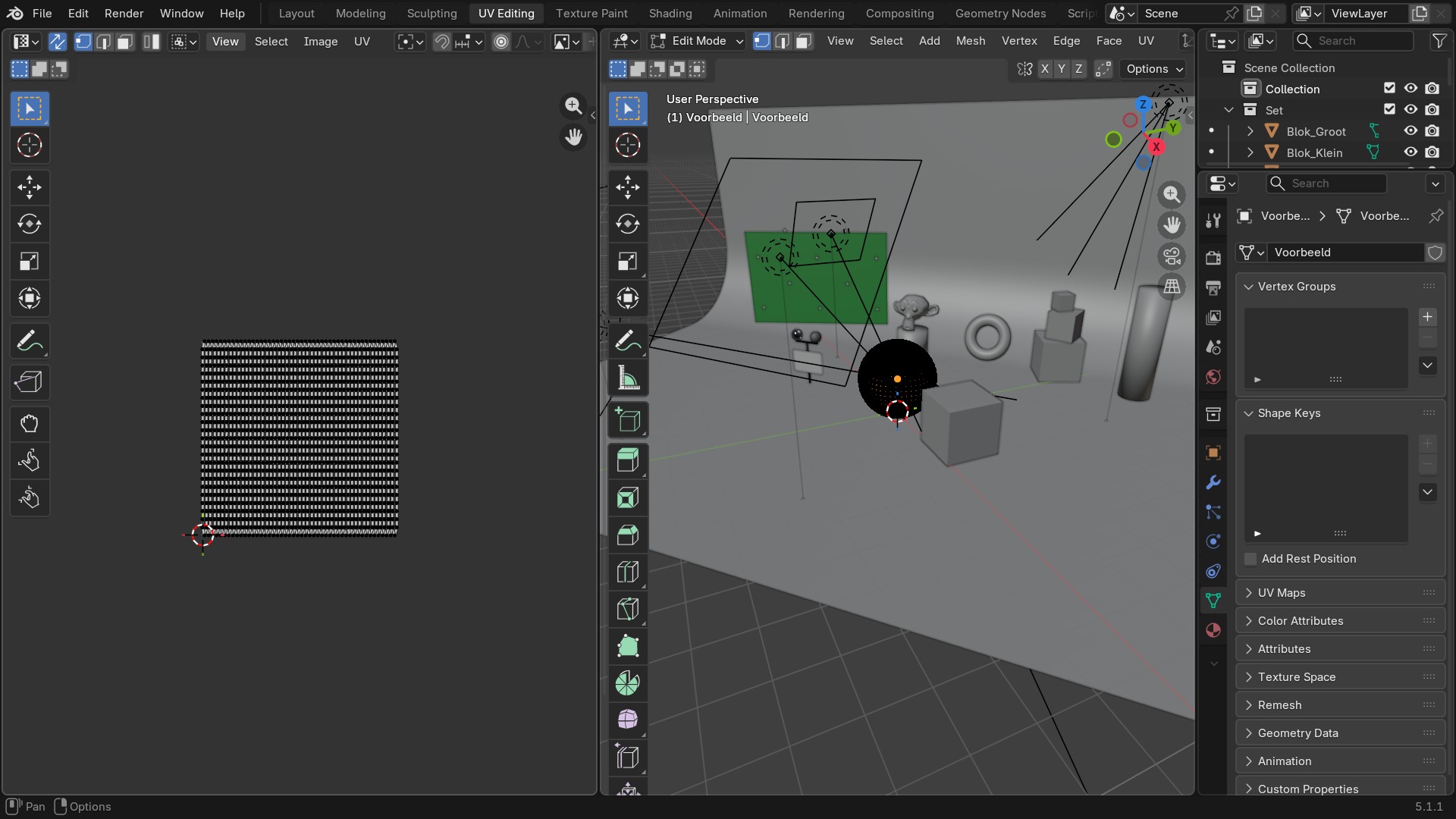Screen dimensions: 1456x819
Task: Select the Loop Cut tool
Action: coord(628,572)
